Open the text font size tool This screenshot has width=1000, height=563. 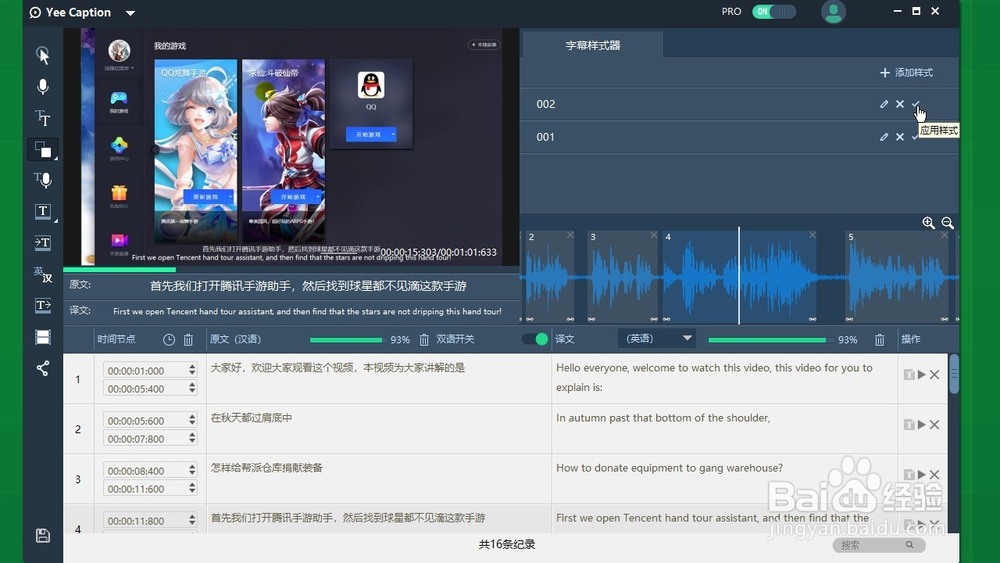point(43,118)
